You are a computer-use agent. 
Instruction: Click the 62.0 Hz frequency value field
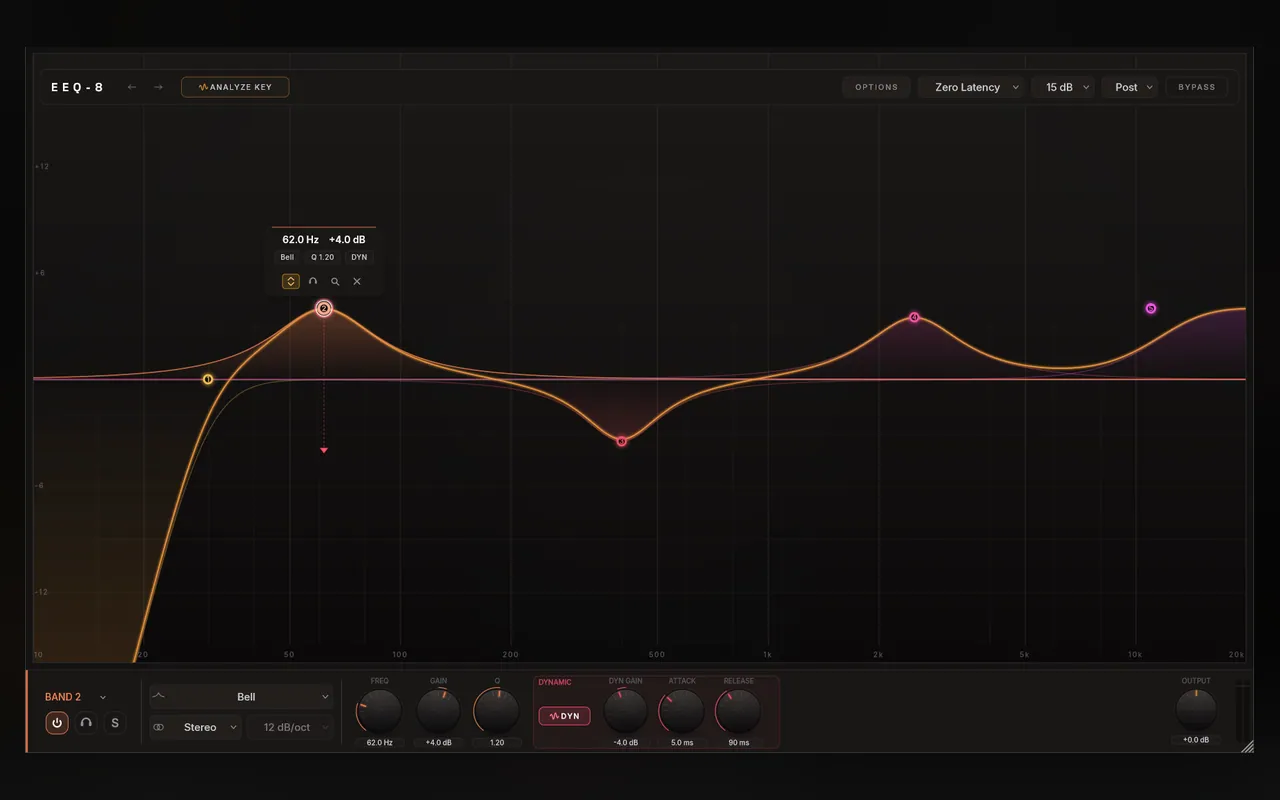[x=380, y=743]
